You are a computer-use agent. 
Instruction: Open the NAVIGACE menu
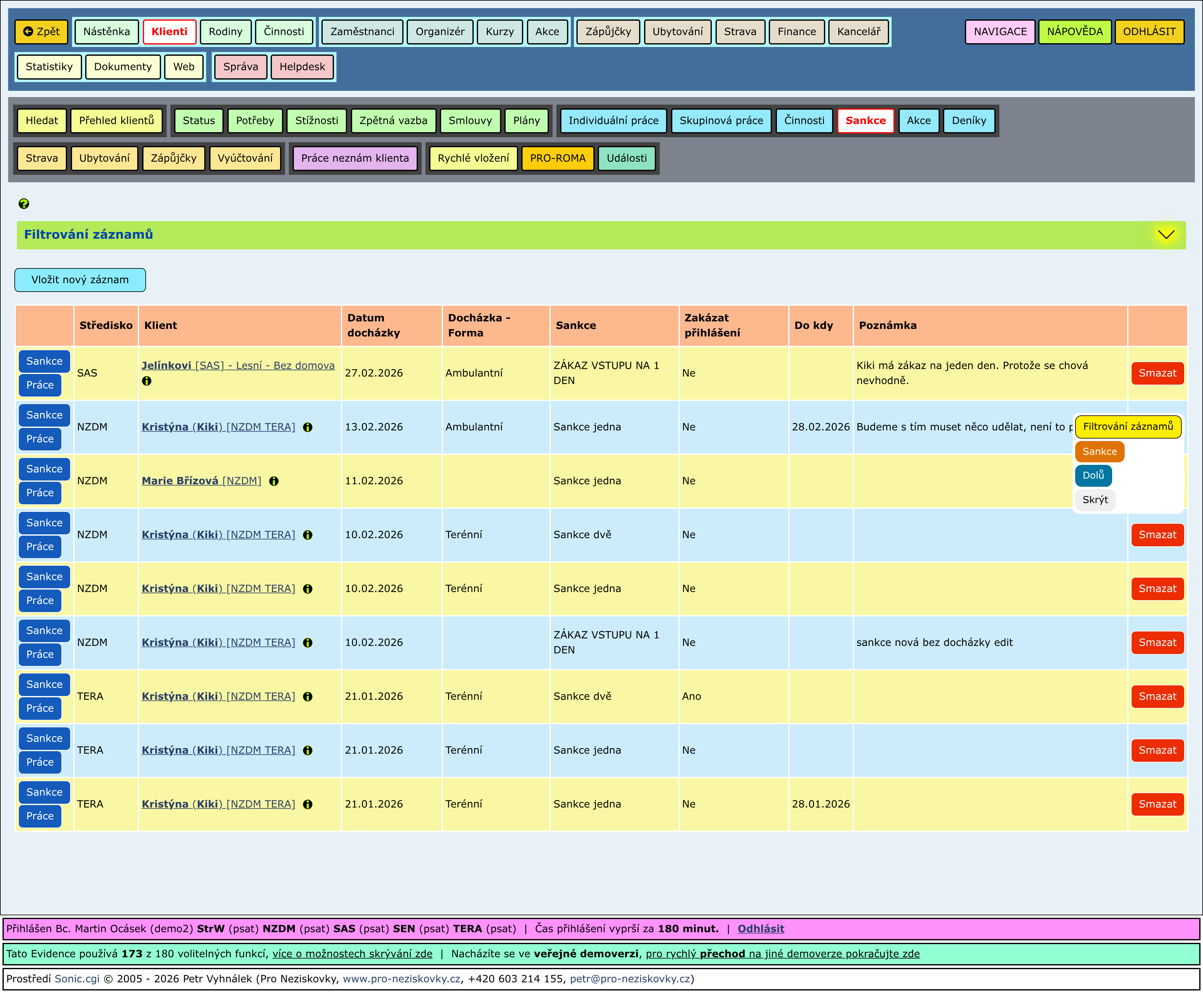pos(1000,32)
